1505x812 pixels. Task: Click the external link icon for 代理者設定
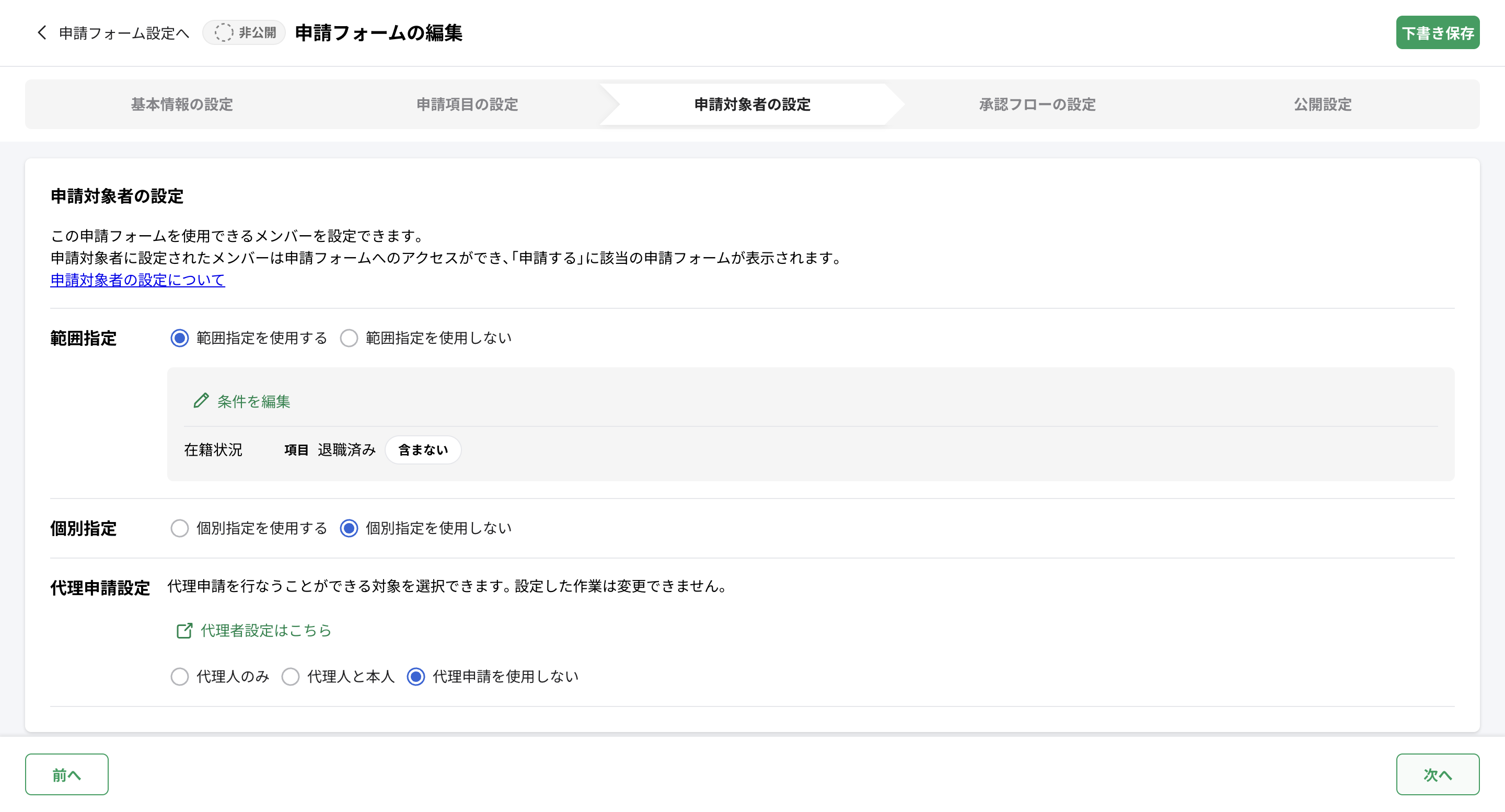[184, 630]
